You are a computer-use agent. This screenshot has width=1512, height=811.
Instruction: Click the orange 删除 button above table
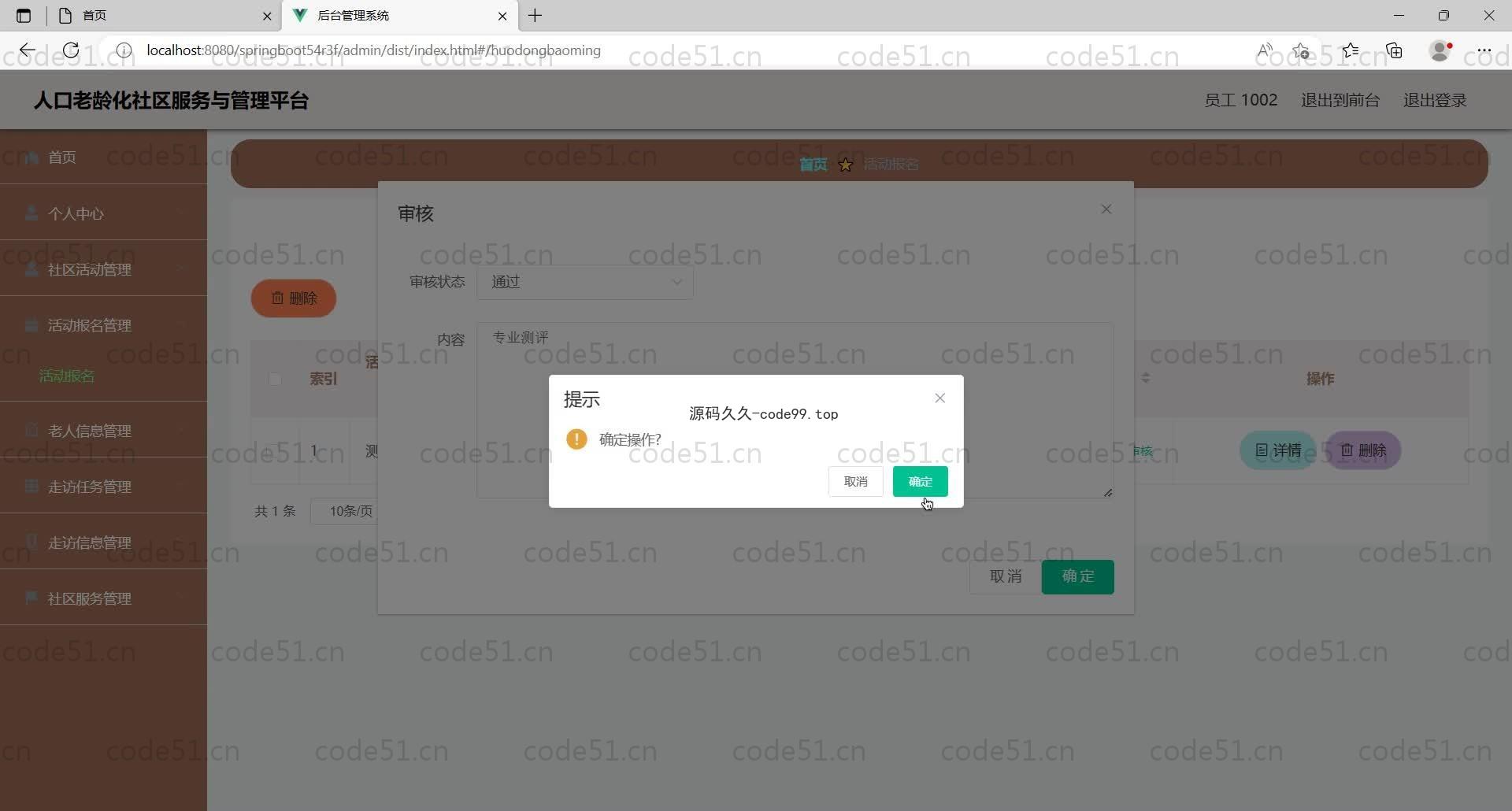coord(294,298)
